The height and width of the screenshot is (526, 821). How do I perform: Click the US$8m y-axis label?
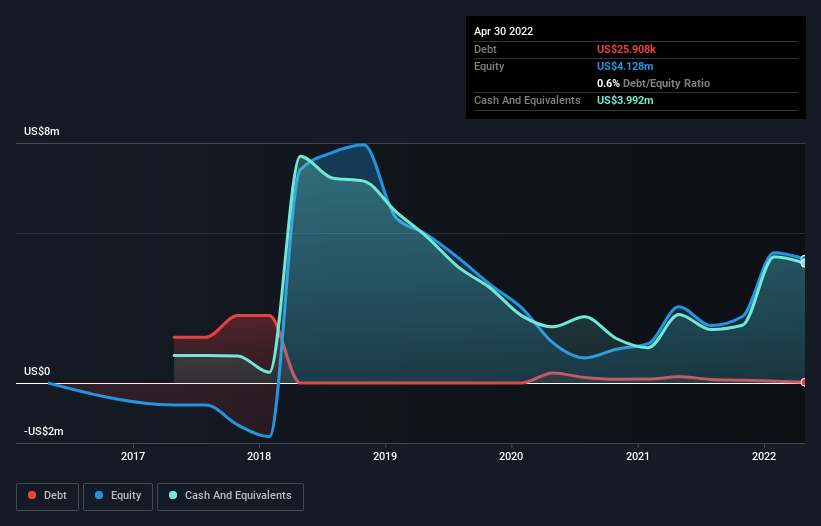point(42,131)
